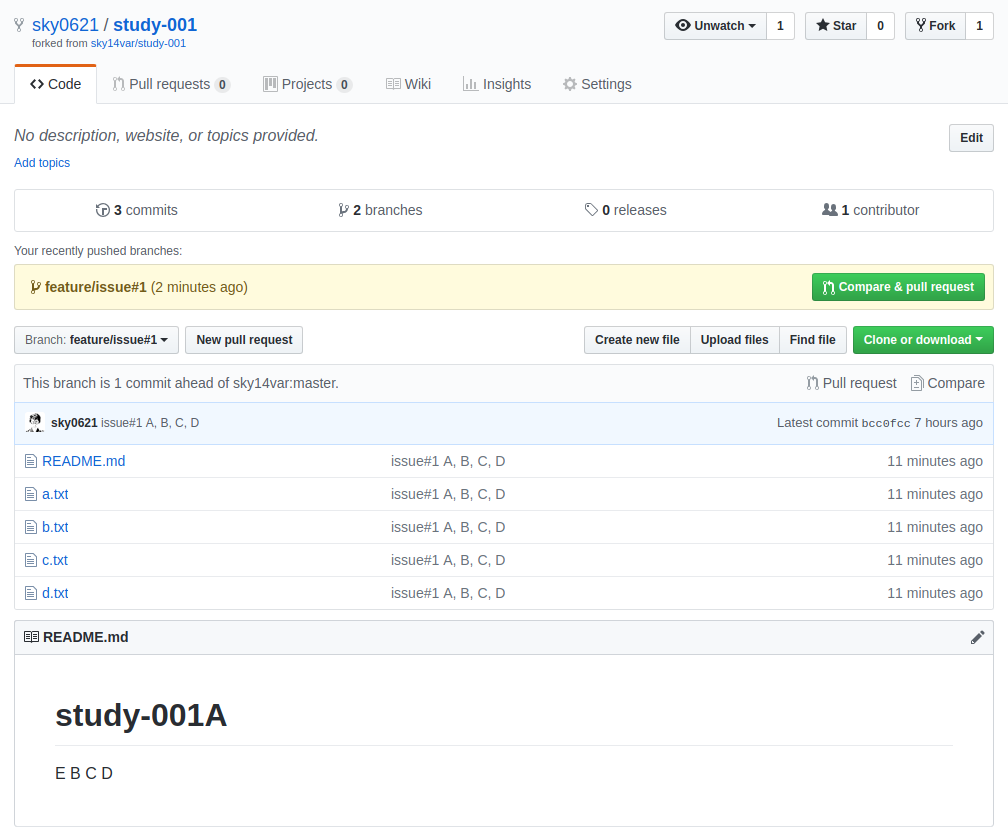Click sky0621 author name in commit bar
This screenshot has height=837, width=1008.
pos(74,422)
